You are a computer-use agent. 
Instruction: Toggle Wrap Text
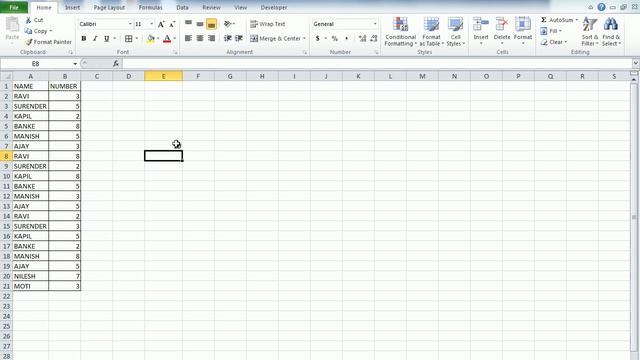[267, 24]
